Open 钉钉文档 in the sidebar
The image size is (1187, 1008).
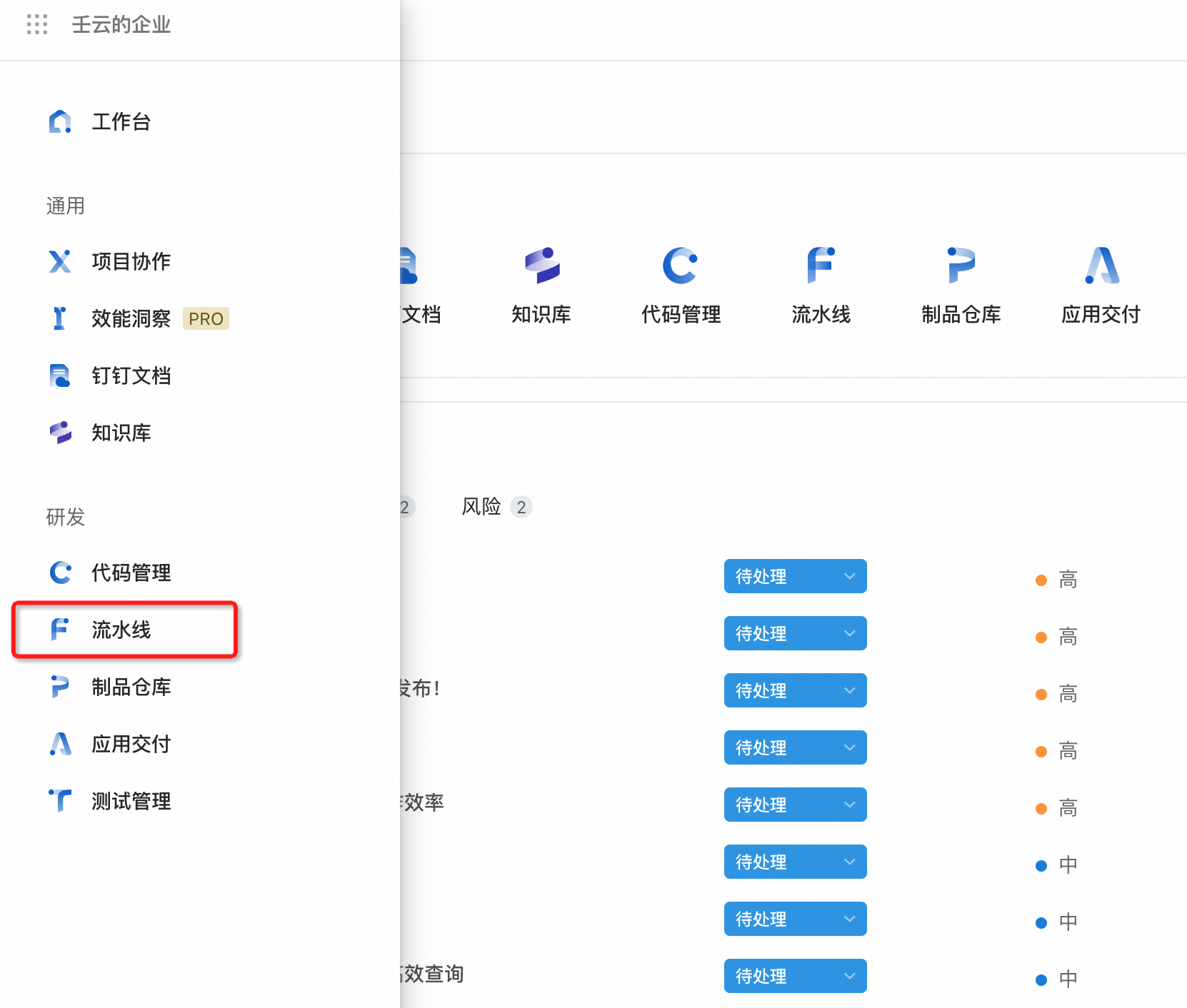(x=130, y=376)
